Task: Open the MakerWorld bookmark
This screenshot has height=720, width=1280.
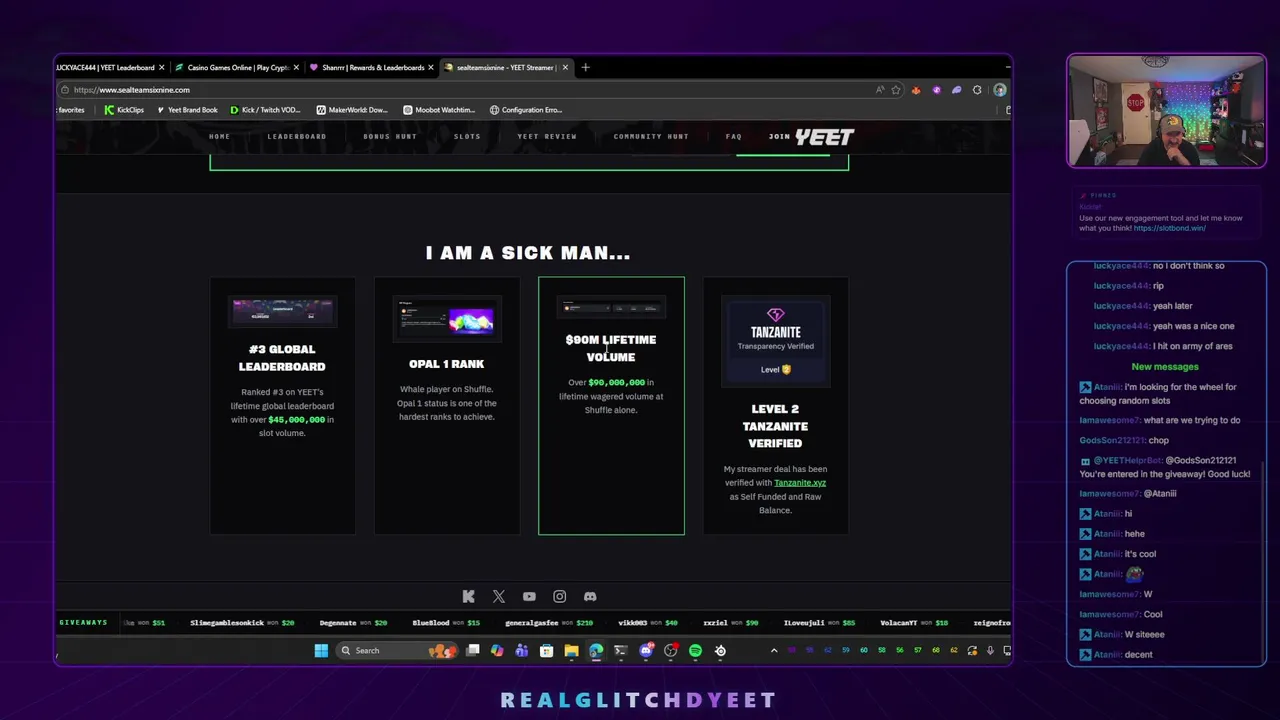Action: tap(352, 110)
